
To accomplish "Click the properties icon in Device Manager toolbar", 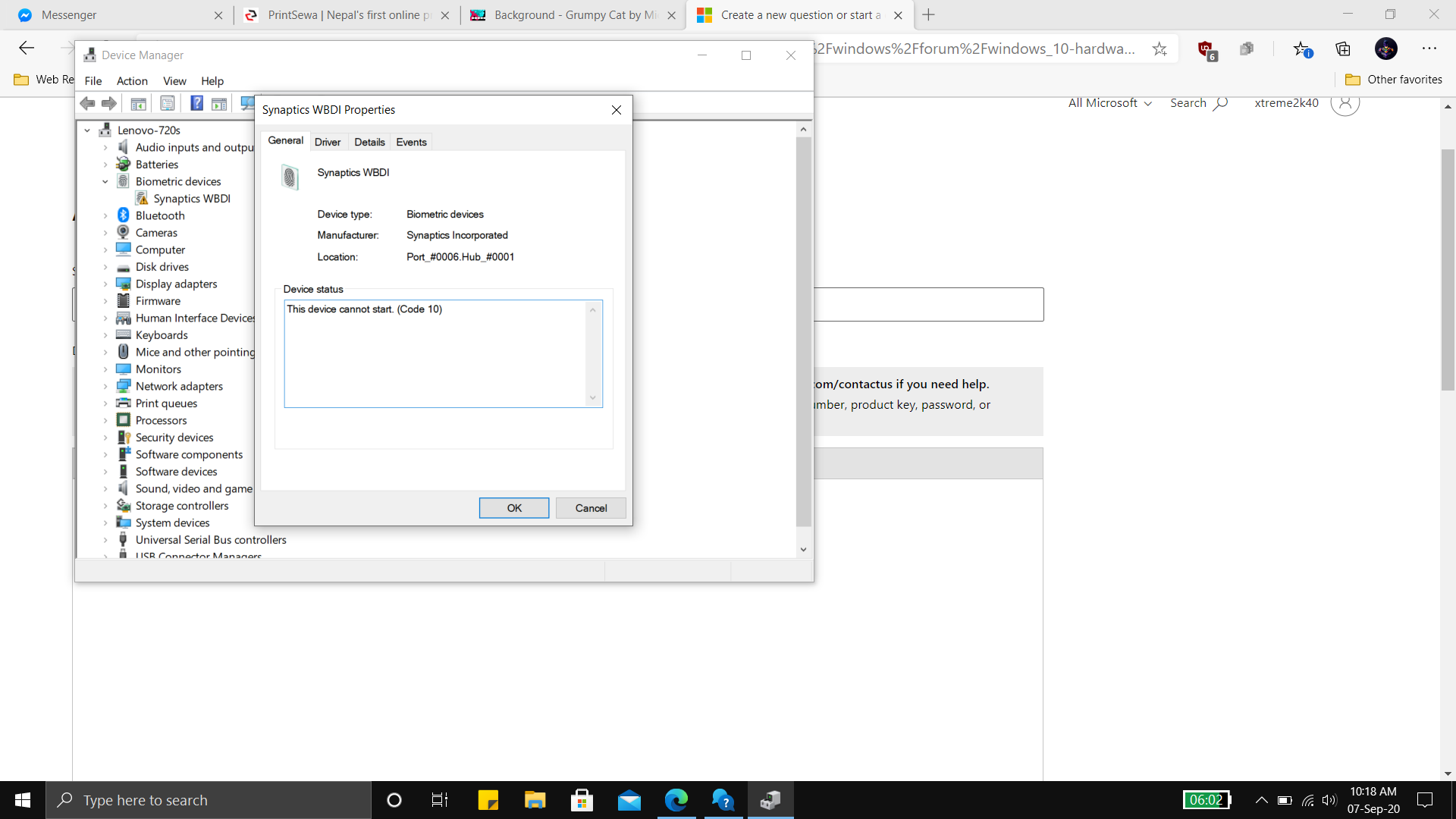I will click(167, 104).
